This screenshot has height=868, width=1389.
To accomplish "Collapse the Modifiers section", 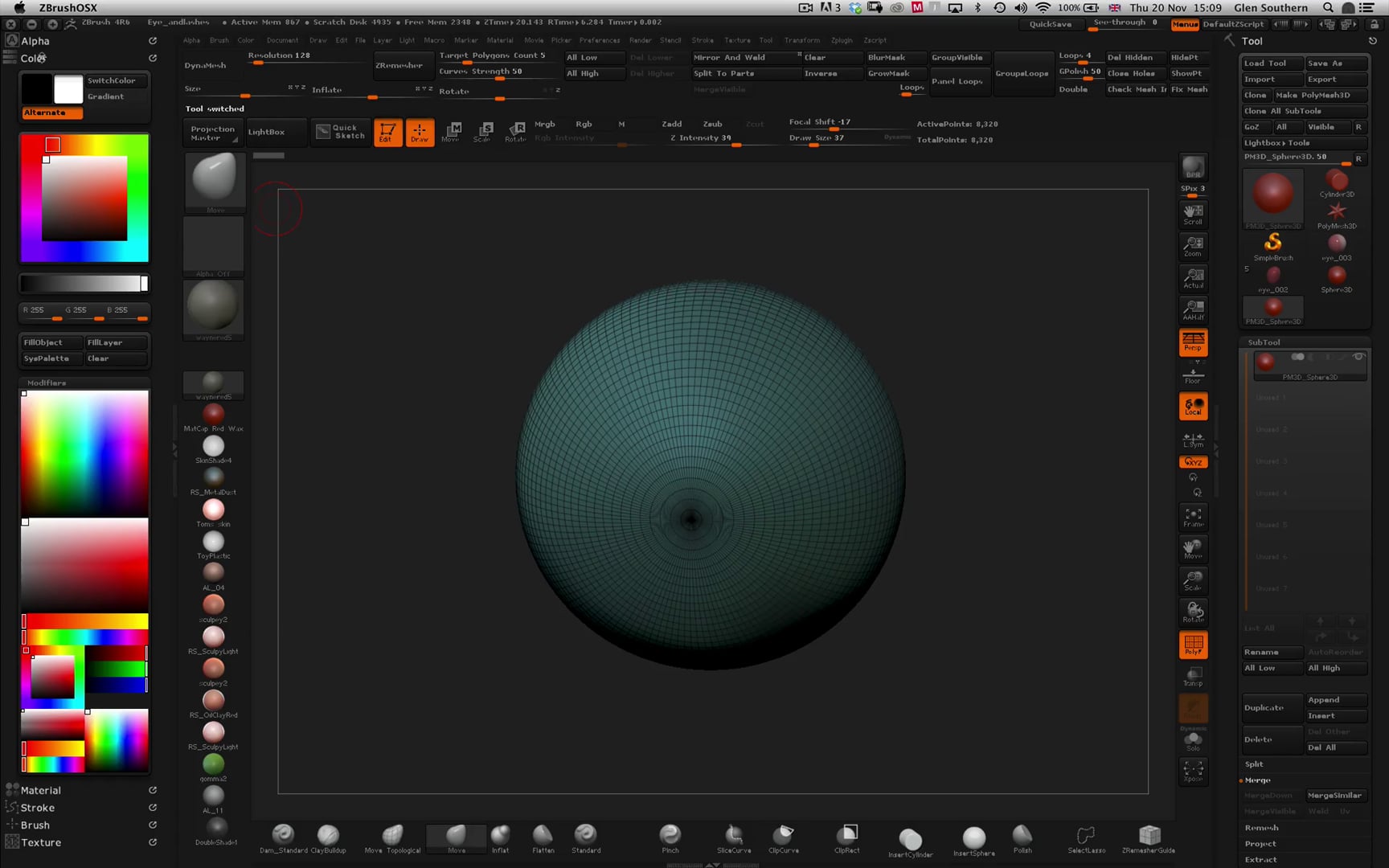I will (x=46, y=383).
